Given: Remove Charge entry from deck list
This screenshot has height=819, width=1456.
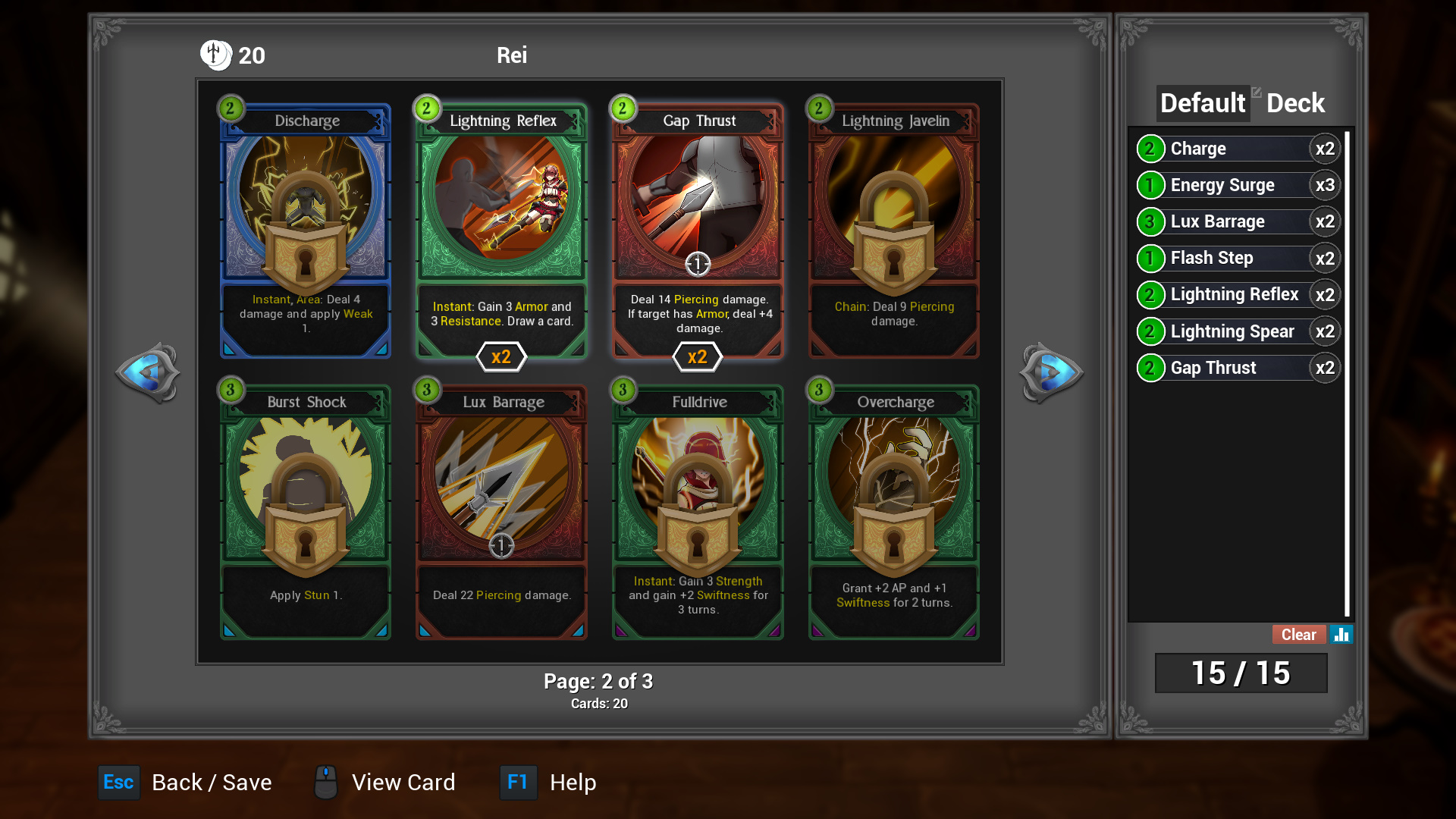Looking at the screenshot, I should click(x=1238, y=149).
